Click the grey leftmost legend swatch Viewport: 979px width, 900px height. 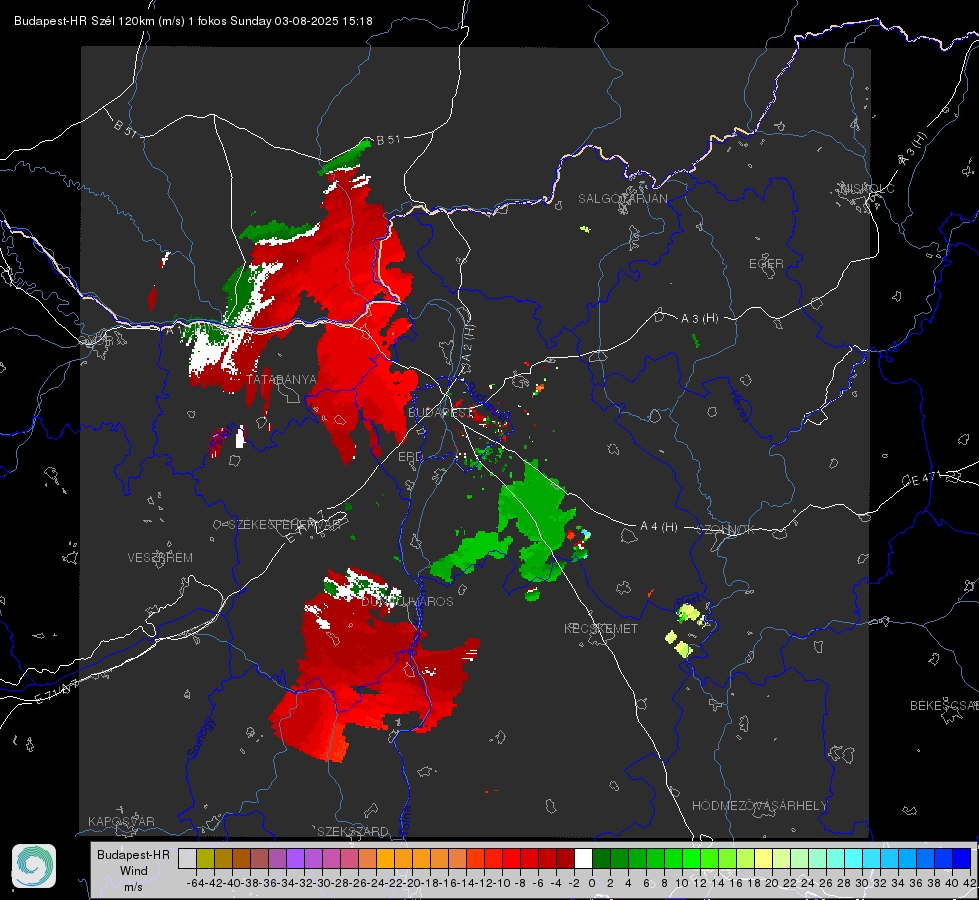pyautogui.click(x=187, y=858)
